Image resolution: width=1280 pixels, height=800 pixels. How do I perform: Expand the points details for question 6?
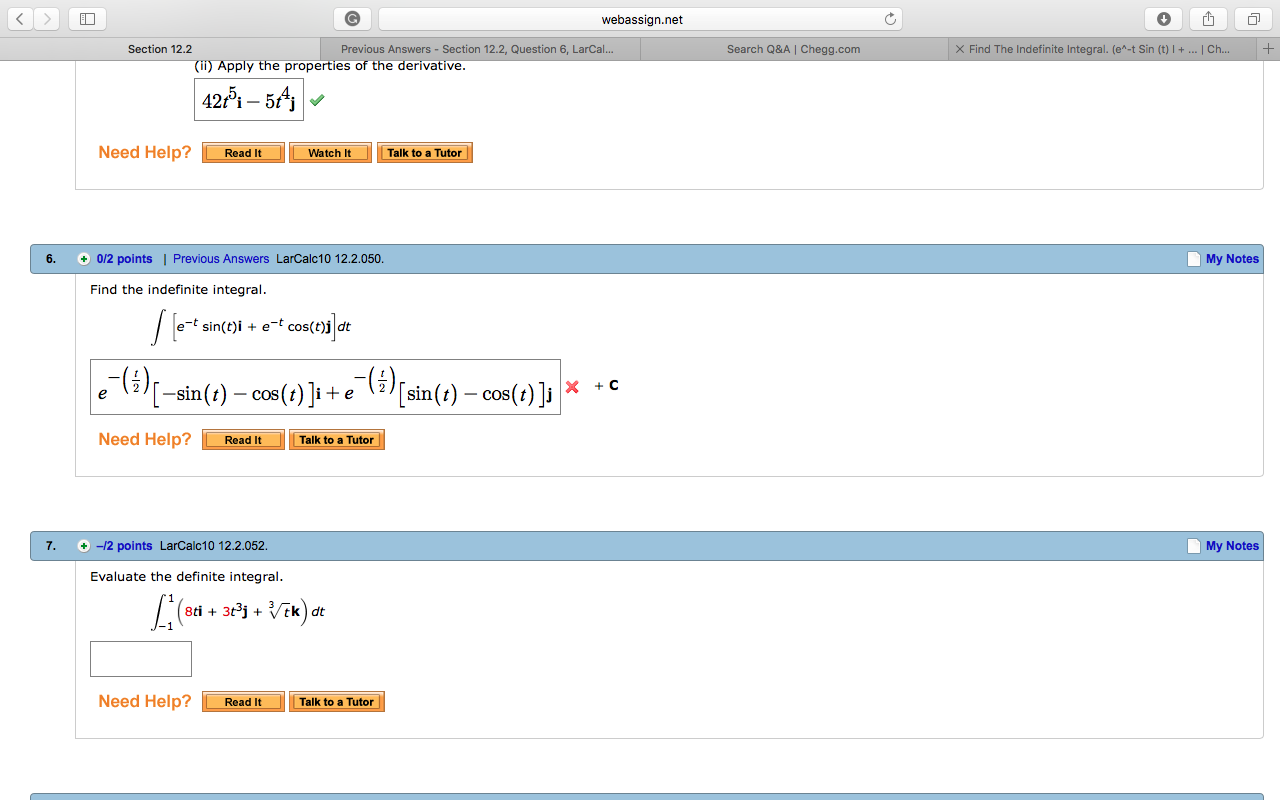pos(84,258)
